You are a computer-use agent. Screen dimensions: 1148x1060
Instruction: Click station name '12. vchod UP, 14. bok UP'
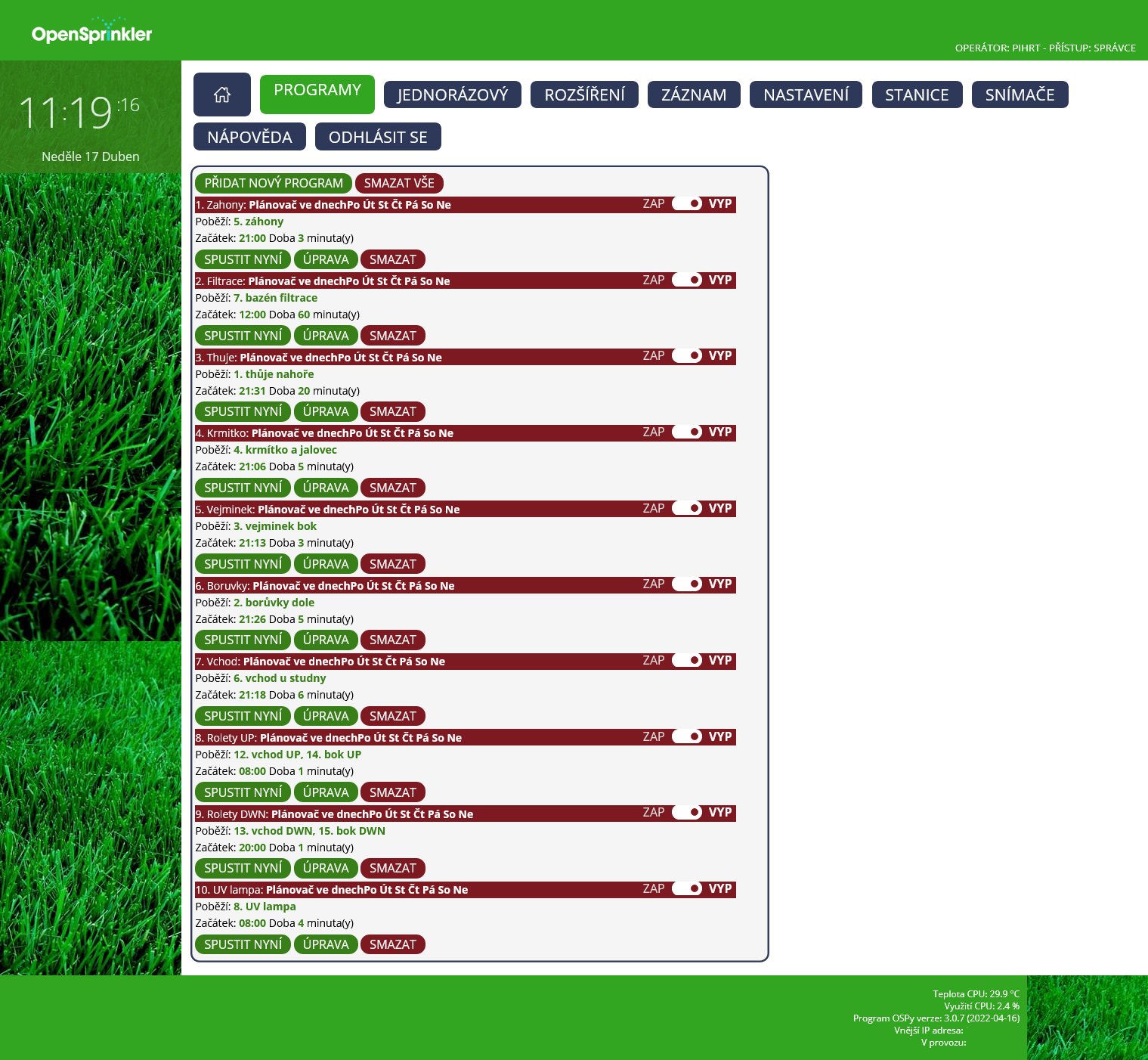[297, 755]
